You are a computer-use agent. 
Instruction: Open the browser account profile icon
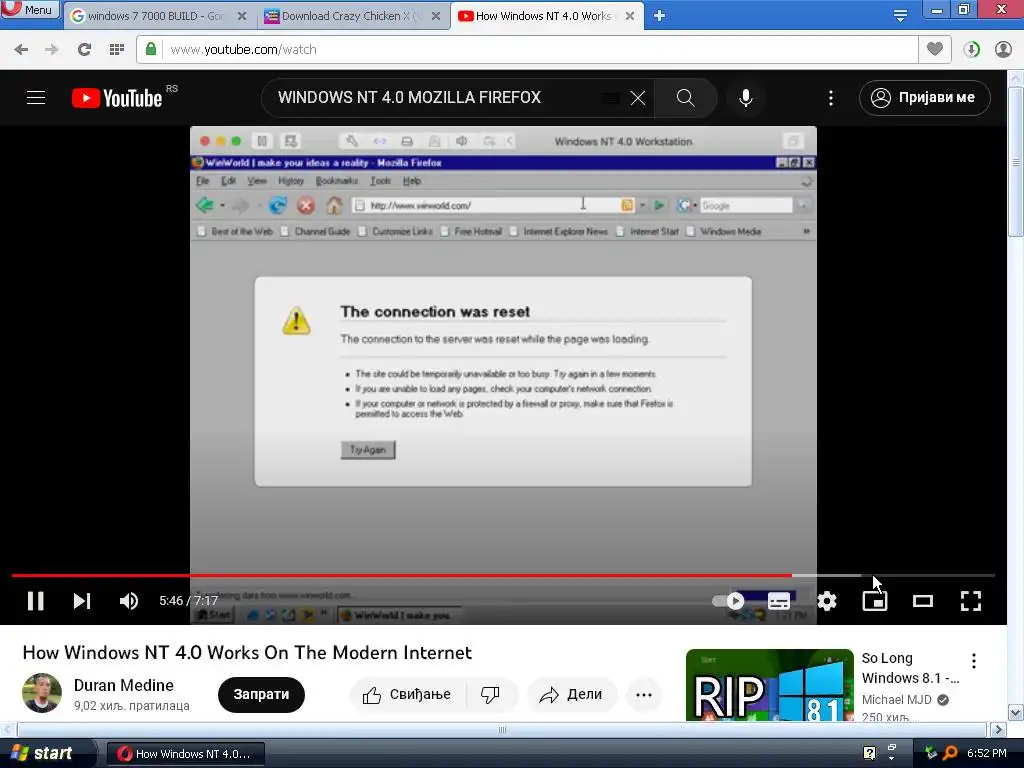1003,49
